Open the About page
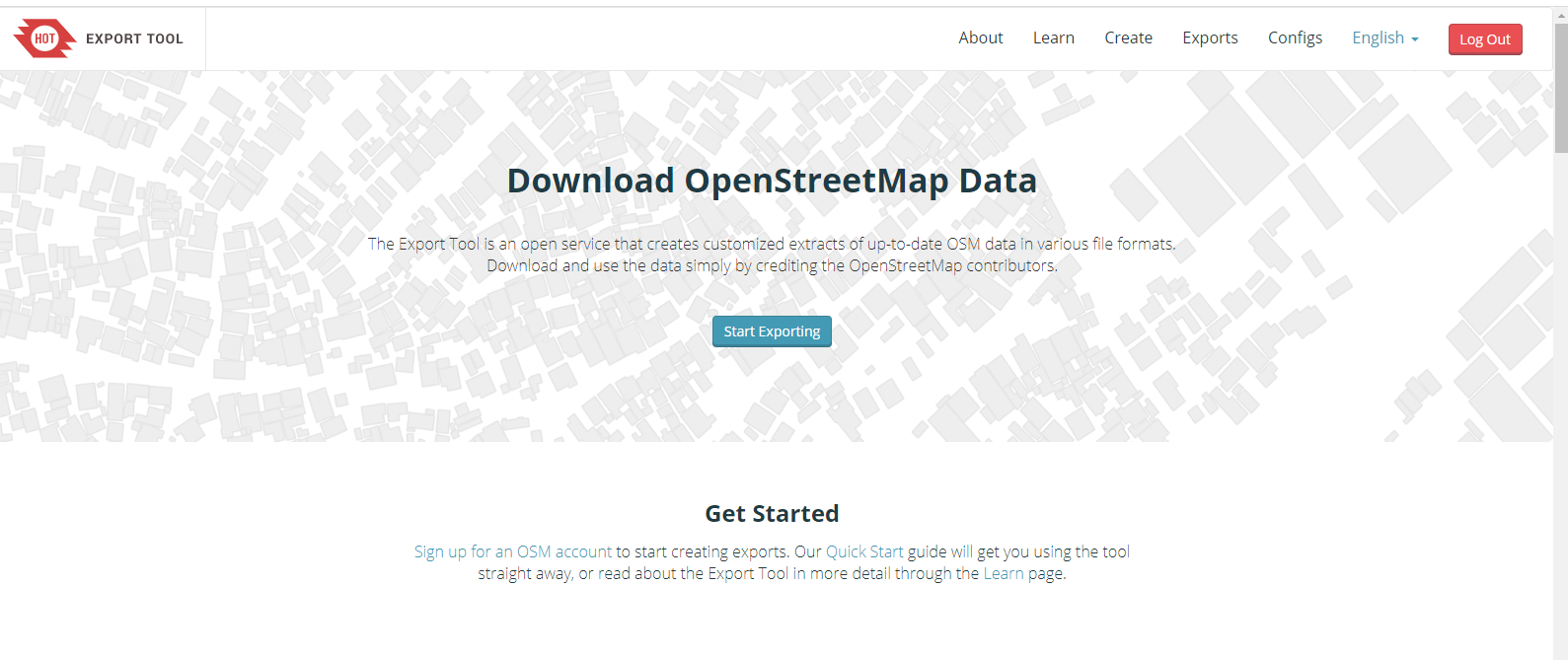This screenshot has height=660, width=1568. (981, 37)
